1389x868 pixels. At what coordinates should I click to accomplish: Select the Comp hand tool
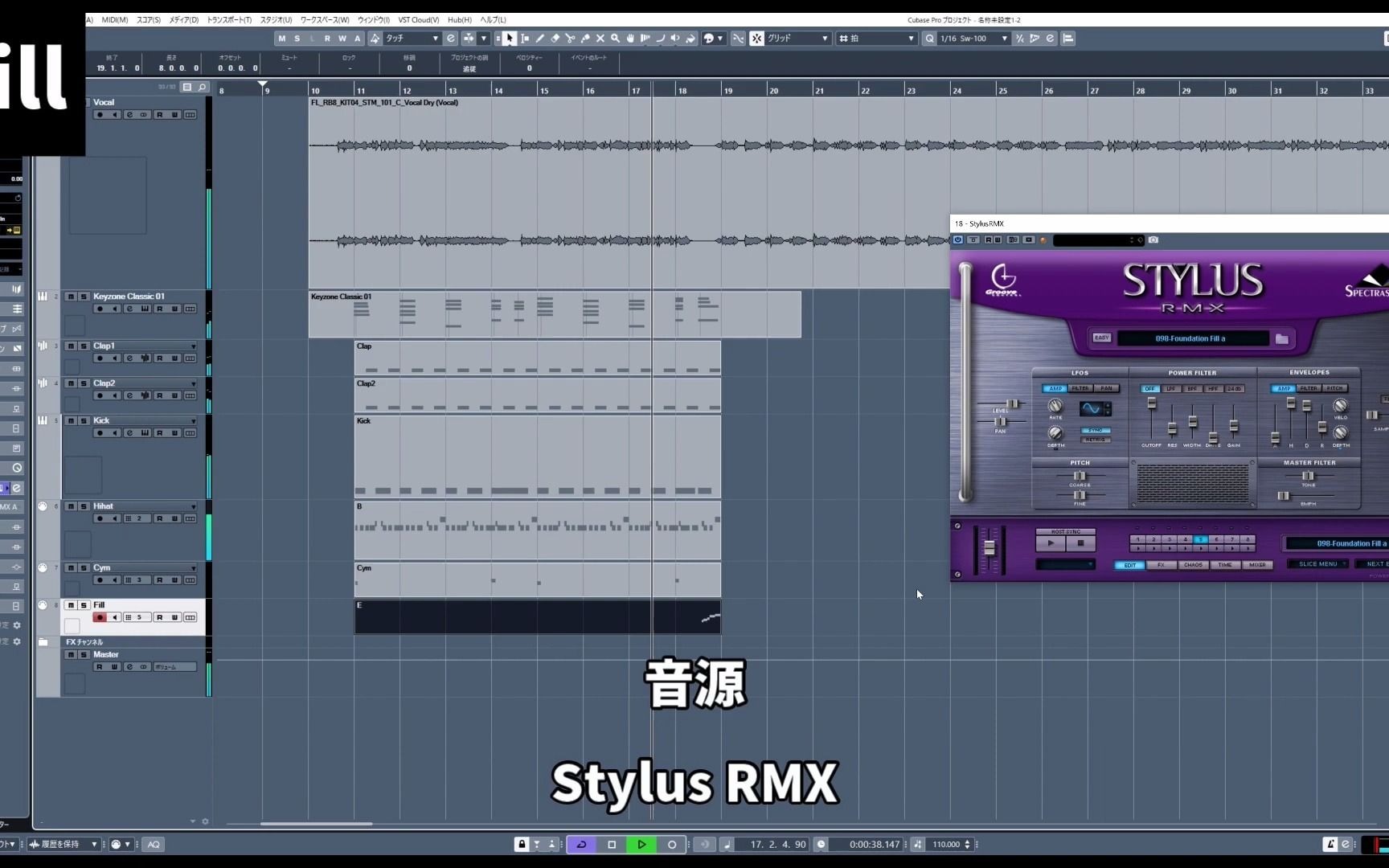click(630, 38)
